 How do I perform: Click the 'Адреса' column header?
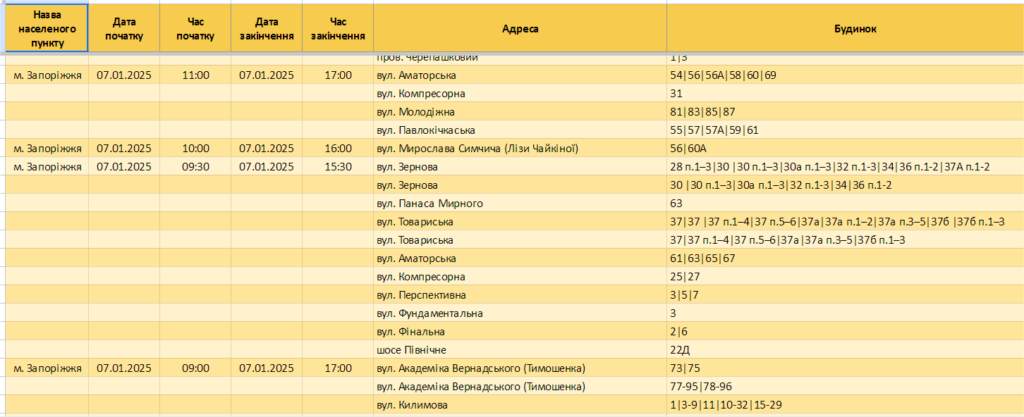click(520, 29)
